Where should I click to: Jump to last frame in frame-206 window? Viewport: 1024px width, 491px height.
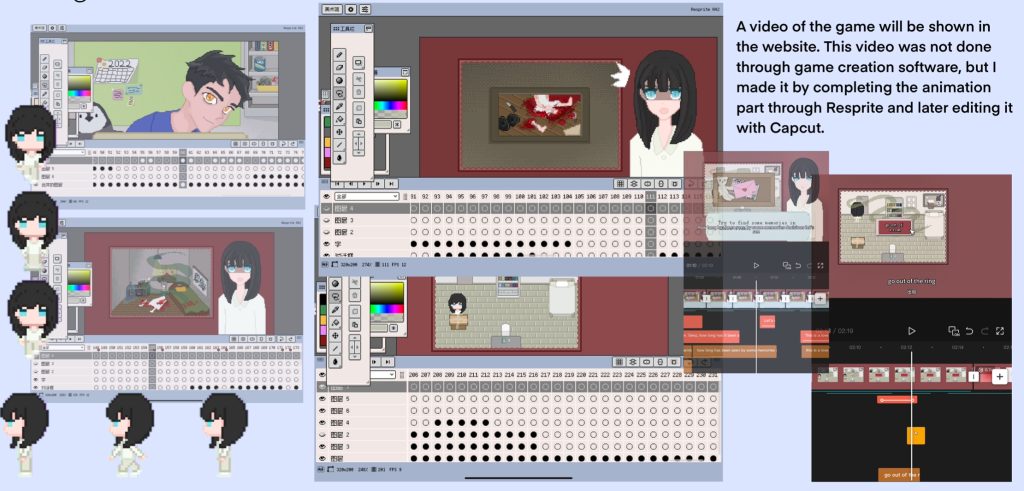389,362
